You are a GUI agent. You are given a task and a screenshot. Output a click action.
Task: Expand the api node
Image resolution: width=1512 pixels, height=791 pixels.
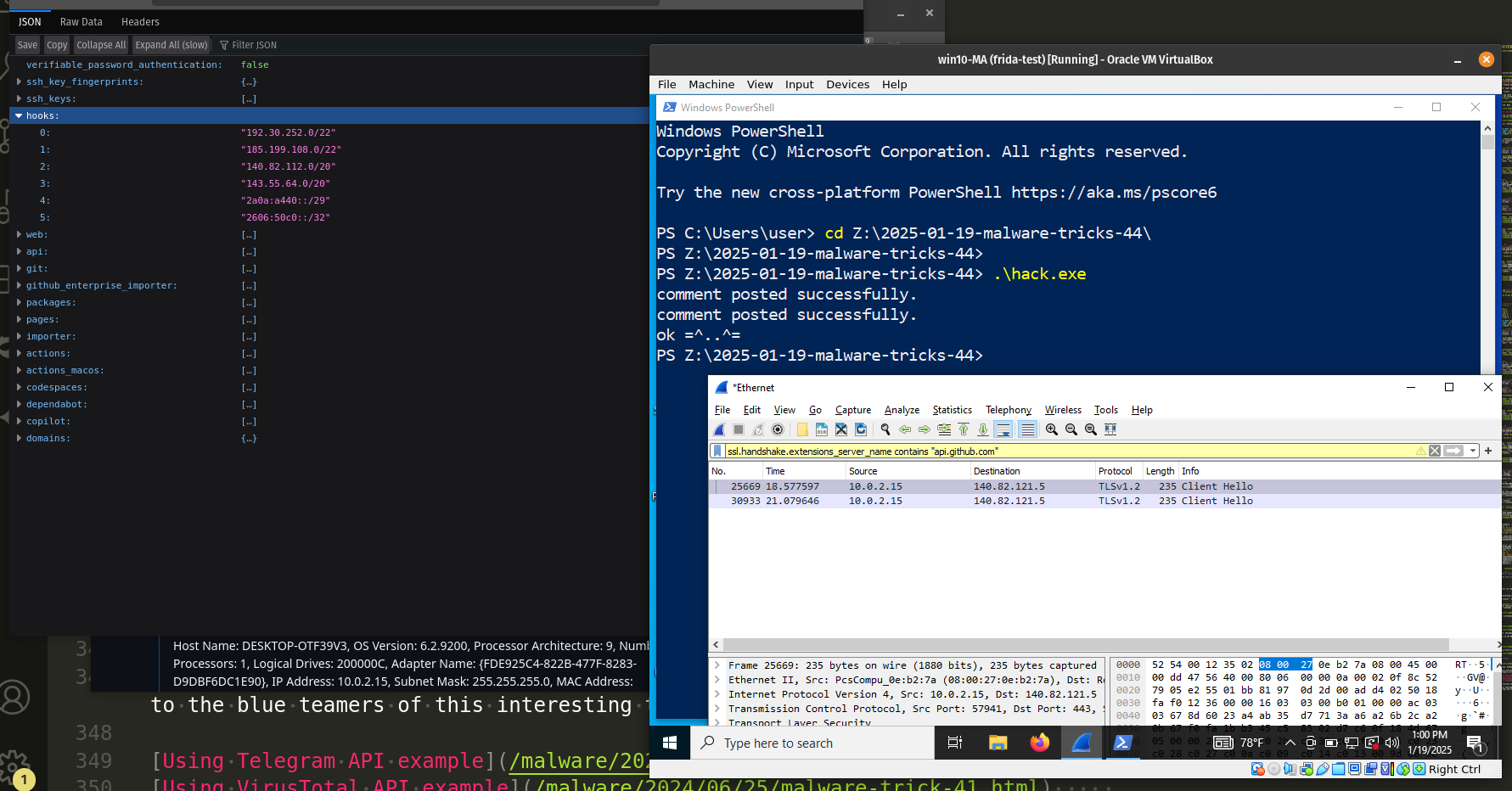tap(19, 251)
